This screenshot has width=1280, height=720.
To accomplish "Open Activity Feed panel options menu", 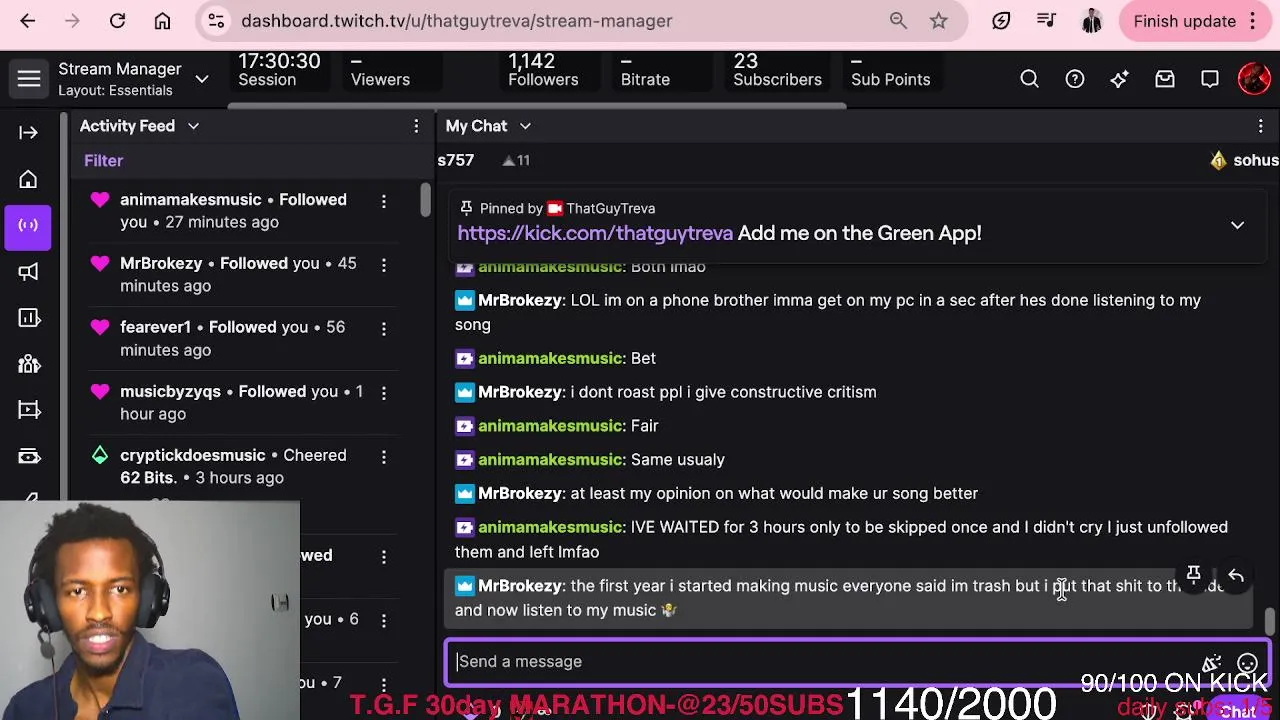I will click(416, 126).
